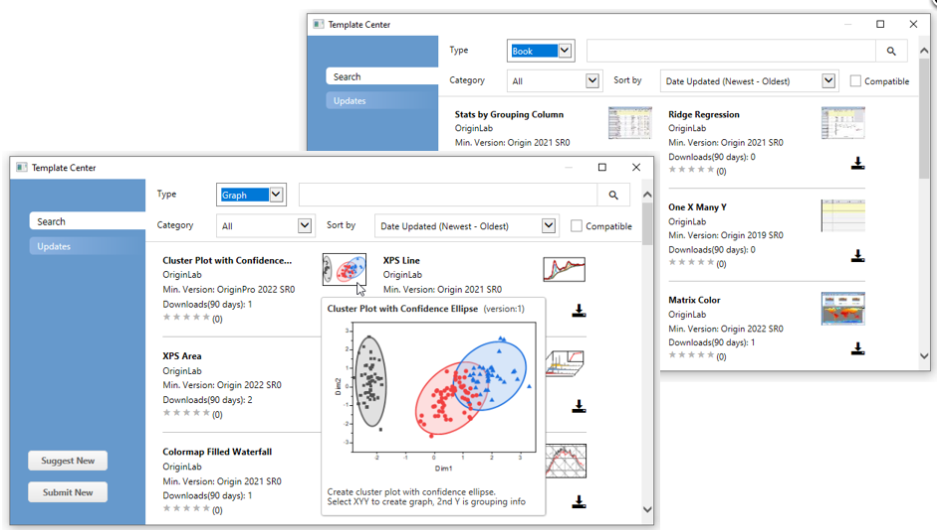Download the XPS Line template
This screenshot has width=937, height=530.
[578, 310]
